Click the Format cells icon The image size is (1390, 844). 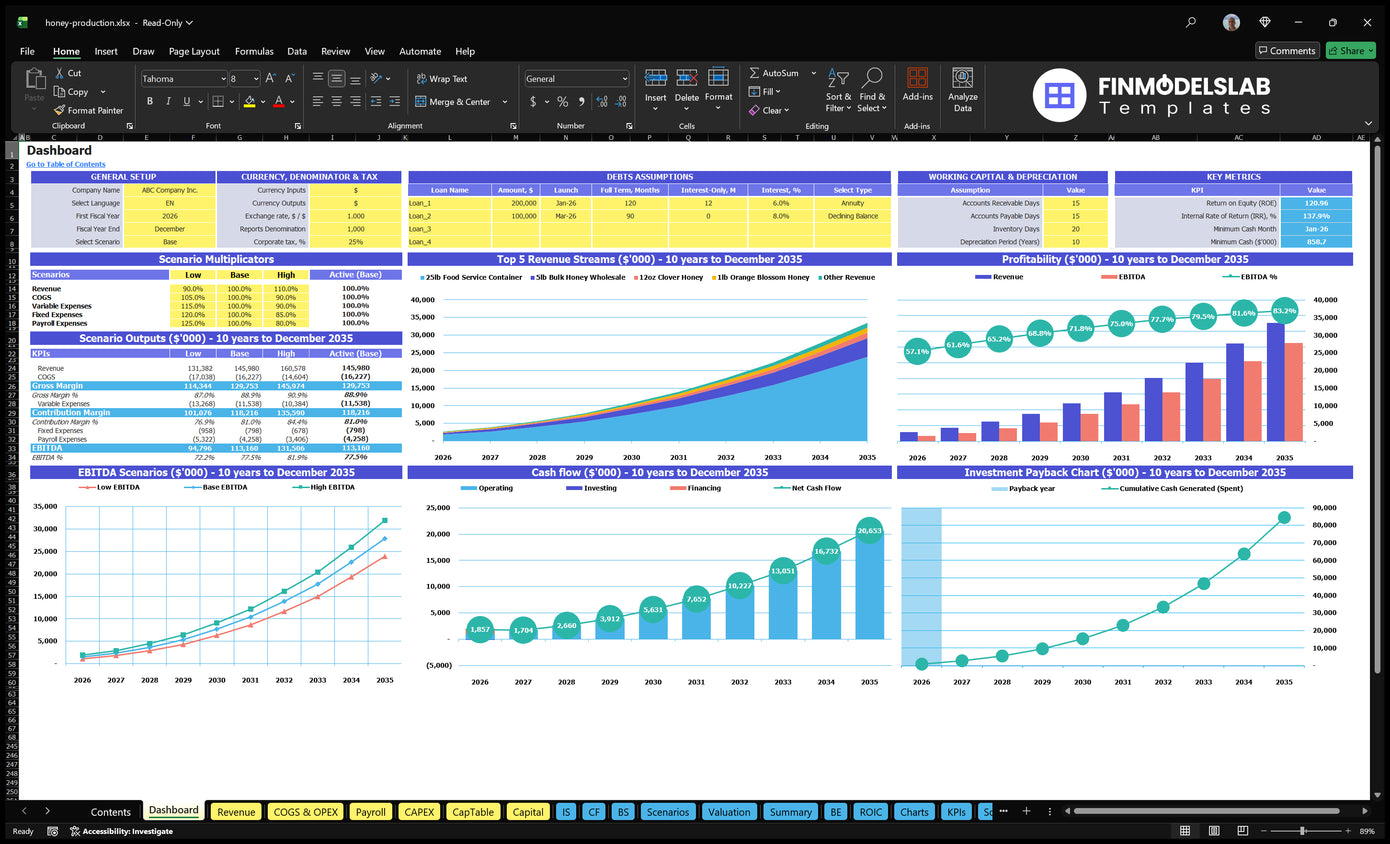pyautogui.click(x=718, y=78)
